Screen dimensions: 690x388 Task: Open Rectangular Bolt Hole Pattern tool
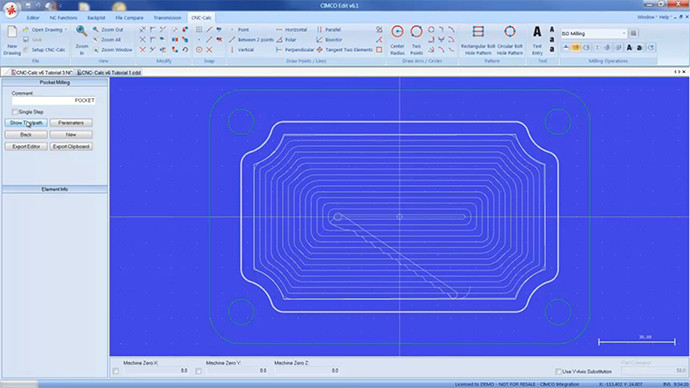point(478,40)
